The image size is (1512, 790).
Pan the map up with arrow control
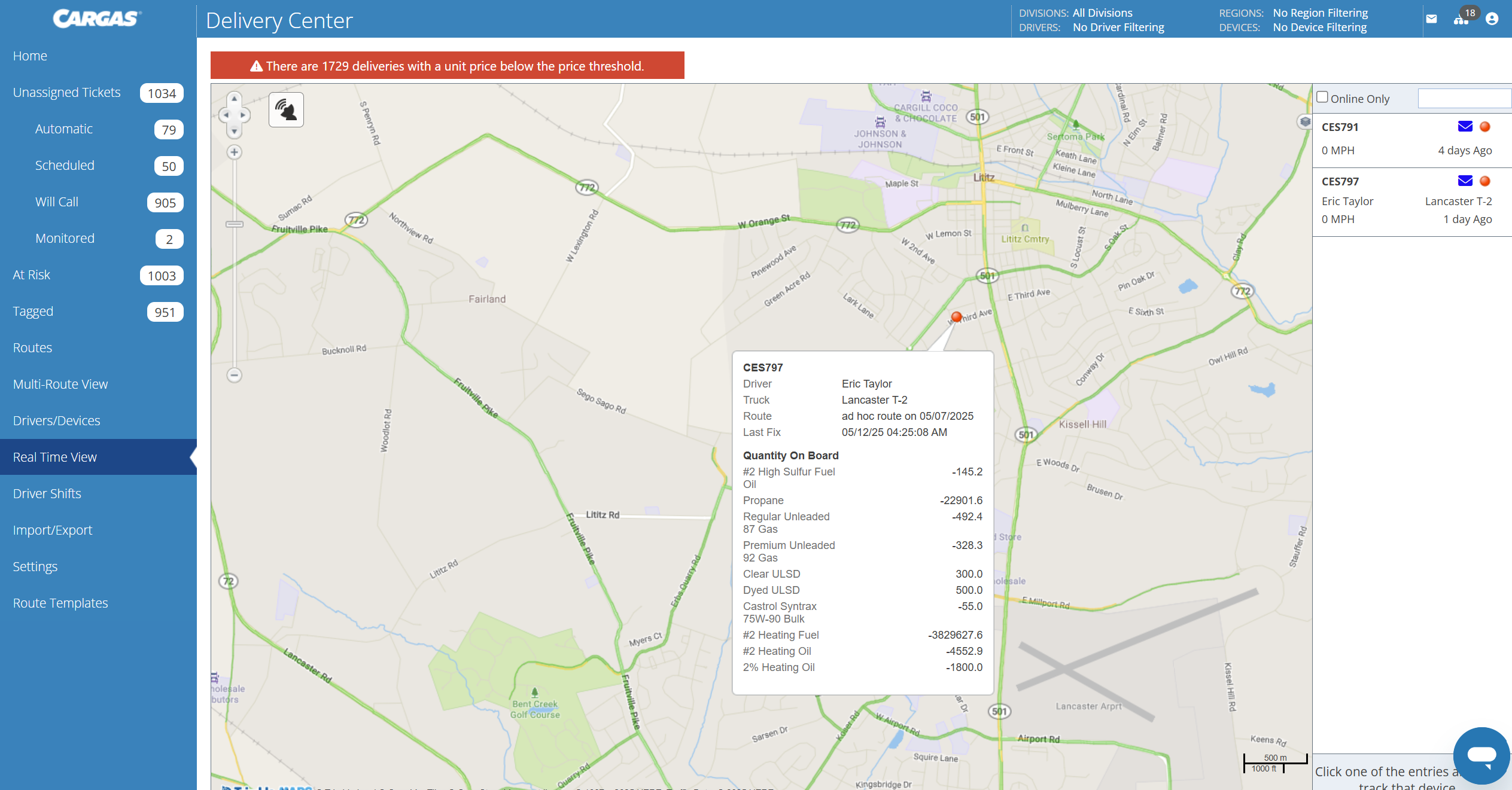pyautogui.click(x=234, y=99)
